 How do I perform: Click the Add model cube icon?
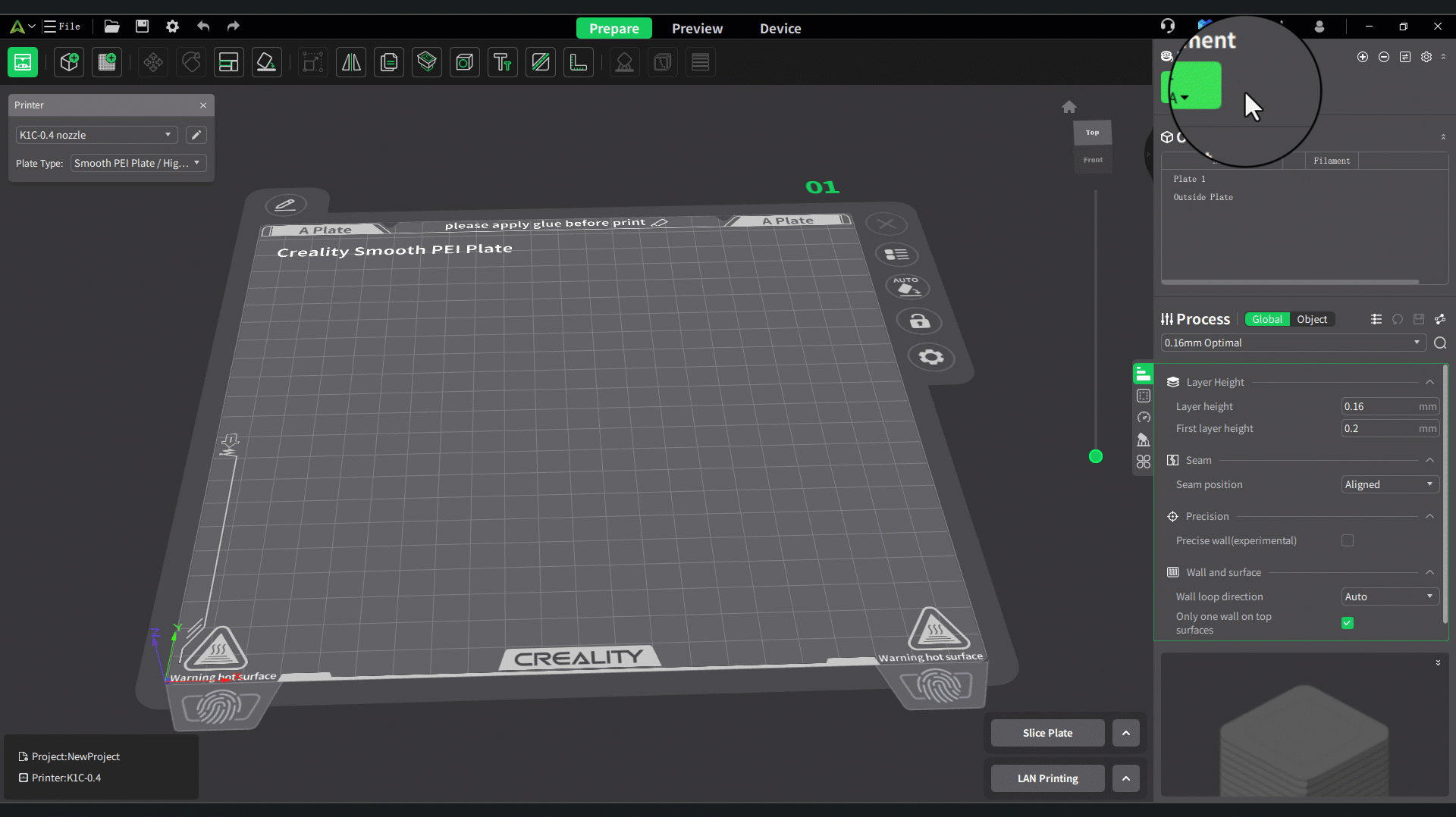click(x=69, y=62)
